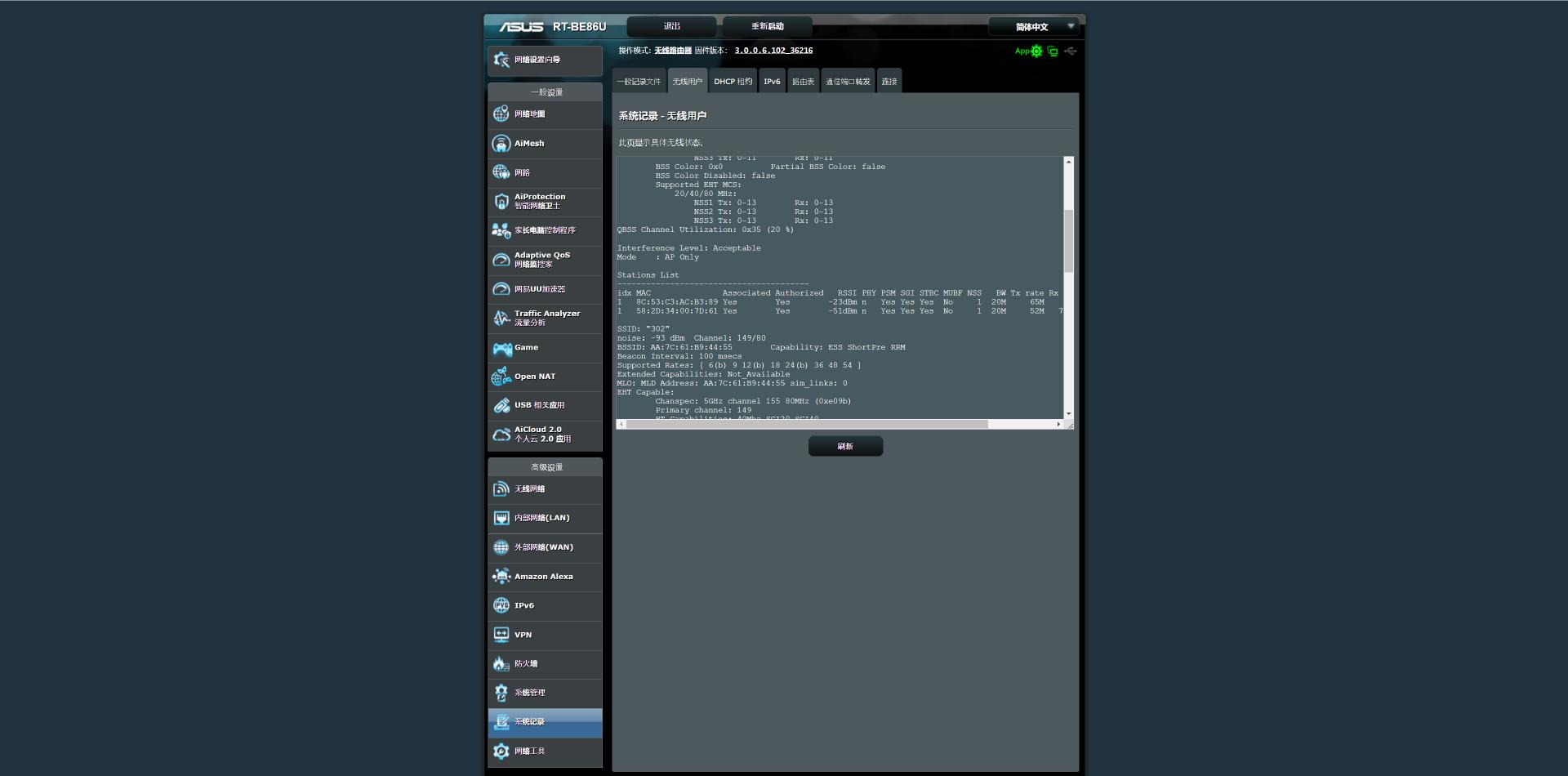The width and height of the screenshot is (1568, 776).
Task: Click the 退出 logout button
Action: 672,27
